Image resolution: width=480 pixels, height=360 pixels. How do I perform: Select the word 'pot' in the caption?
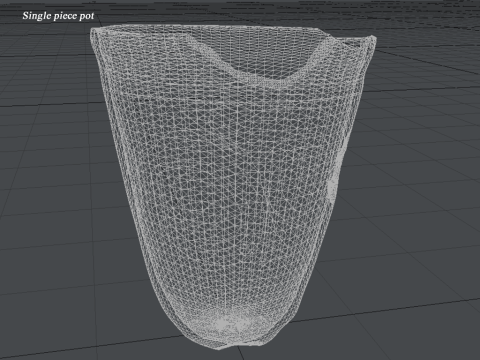click(x=87, y=16)
